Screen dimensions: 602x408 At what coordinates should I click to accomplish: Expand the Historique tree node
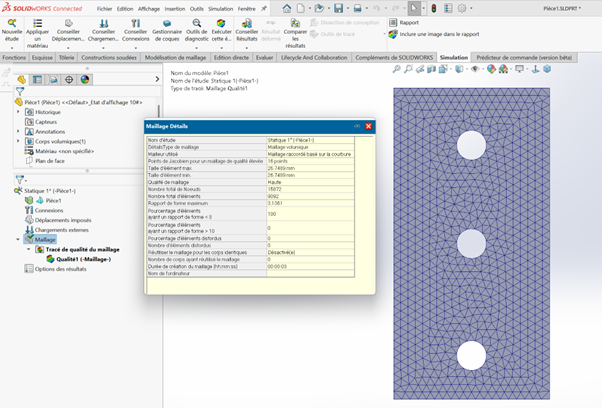18,112
